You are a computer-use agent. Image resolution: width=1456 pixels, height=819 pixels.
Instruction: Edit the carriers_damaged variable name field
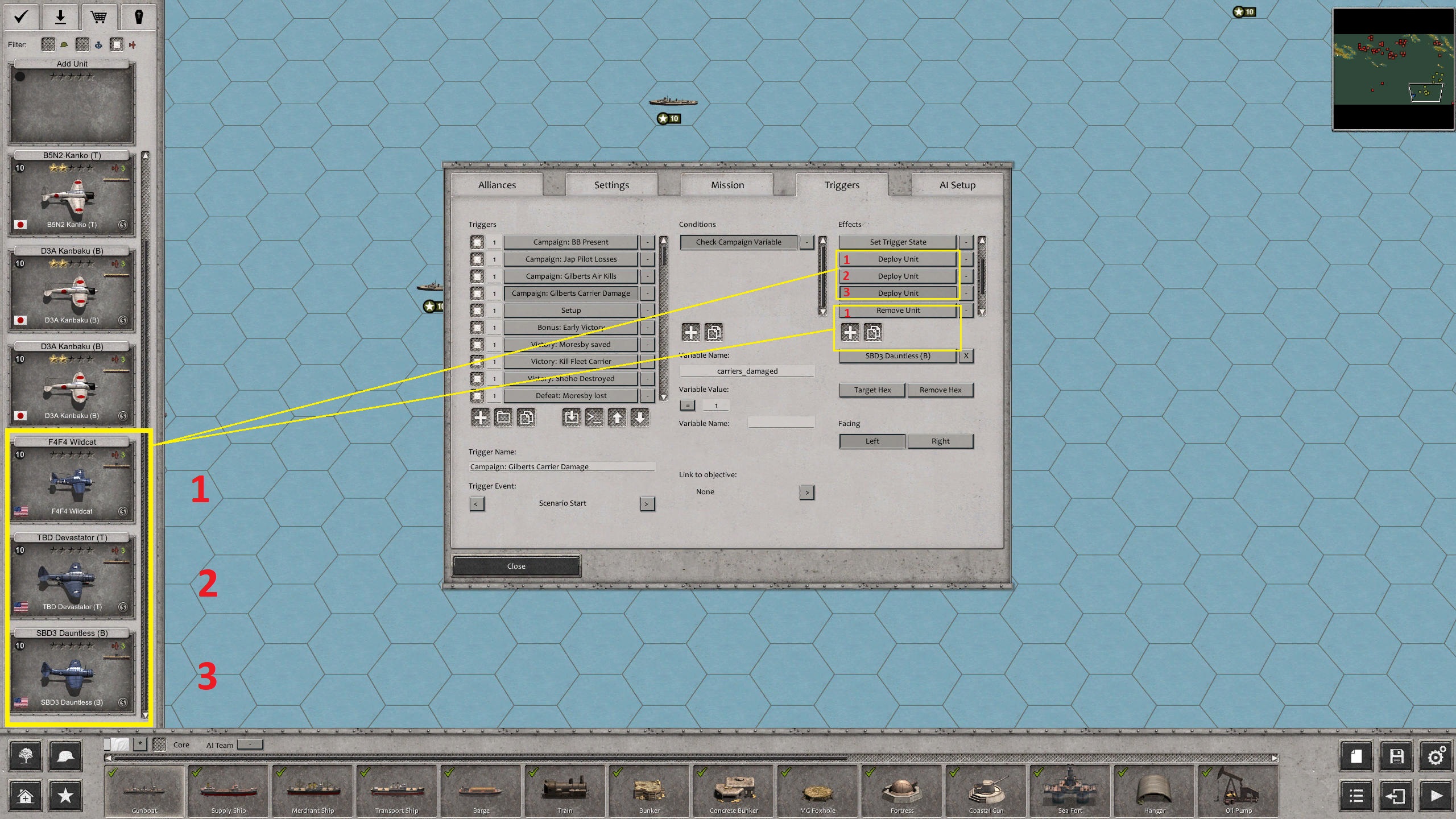[747, 371]
